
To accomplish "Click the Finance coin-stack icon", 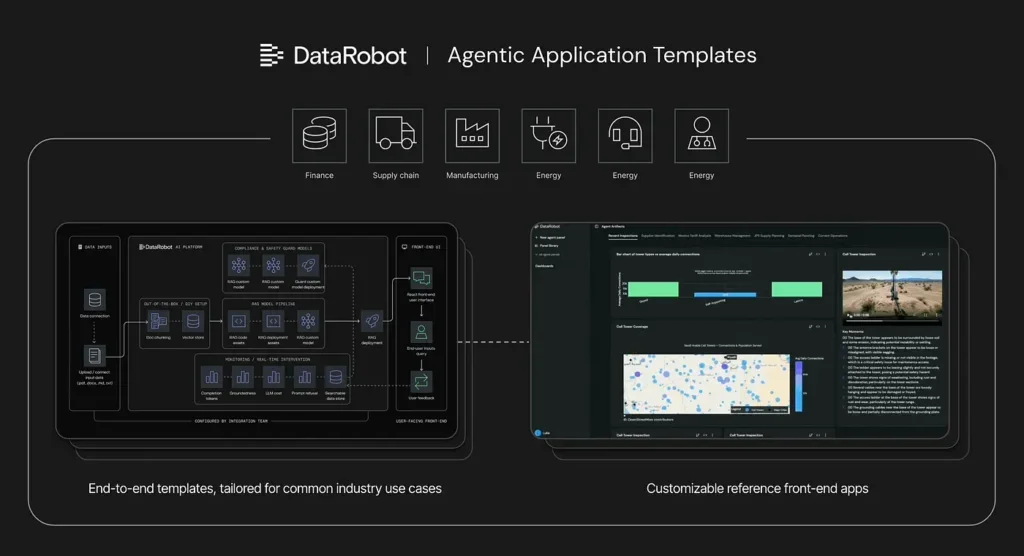I will (319, 136).
